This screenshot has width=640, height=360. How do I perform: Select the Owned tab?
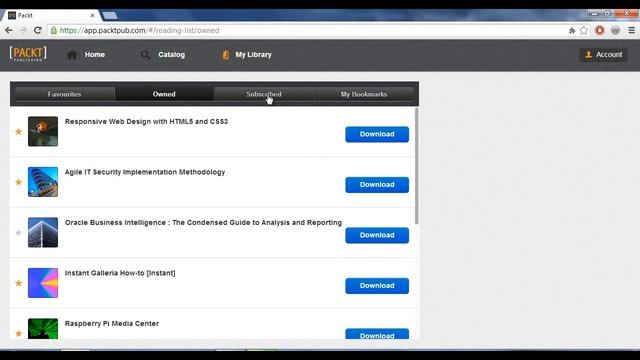pyautogui.click(x=164, y=94)
